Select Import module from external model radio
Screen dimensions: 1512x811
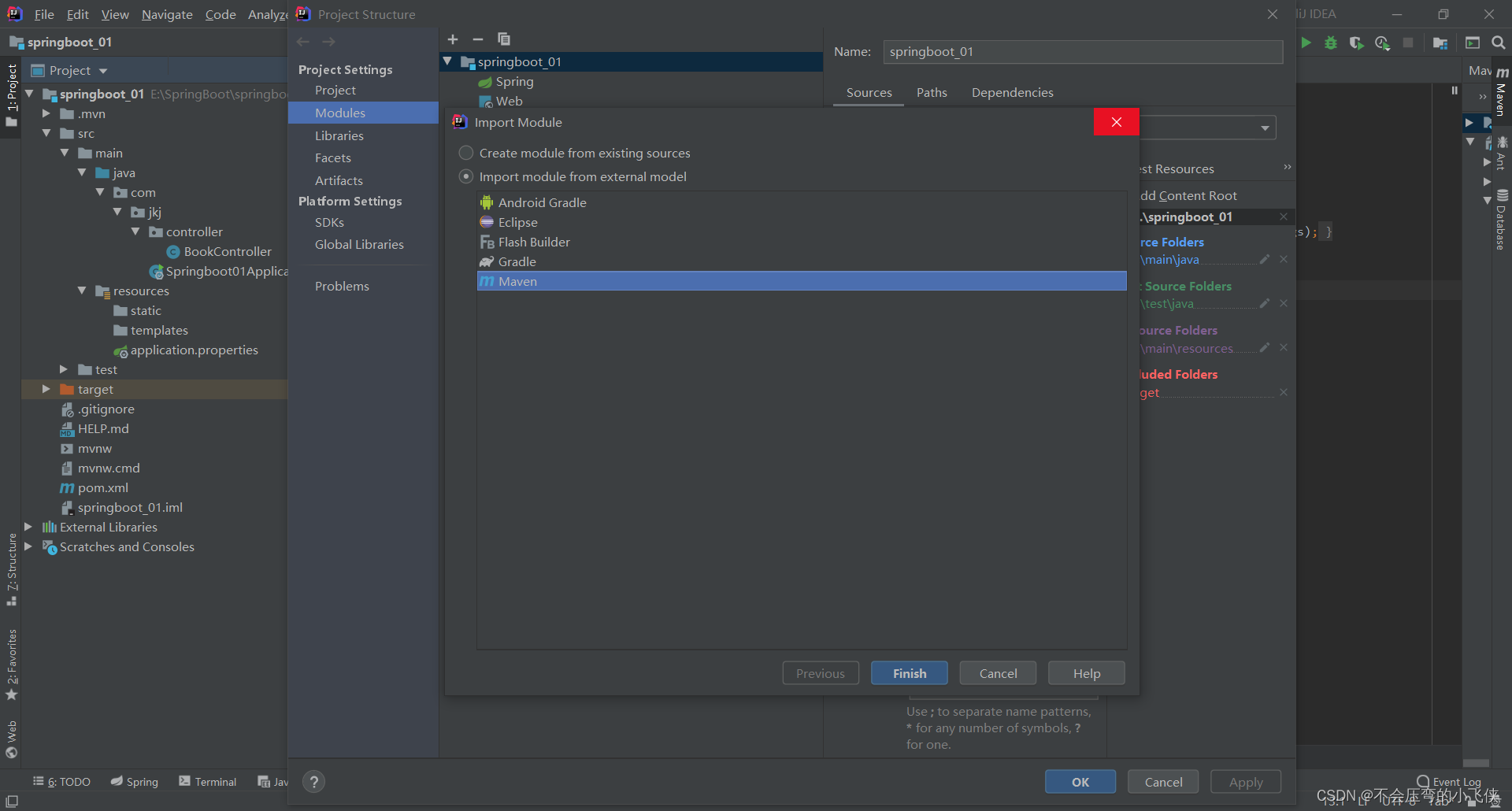(466, 176)
